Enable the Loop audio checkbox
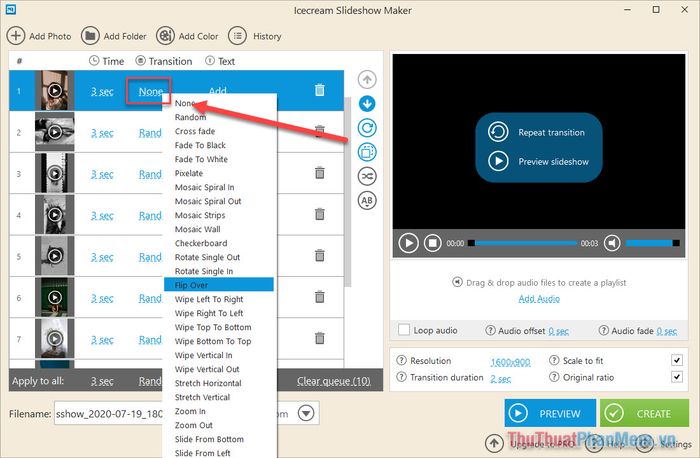The width and height of the screenshot is (700, 458). tap(404, 330)
